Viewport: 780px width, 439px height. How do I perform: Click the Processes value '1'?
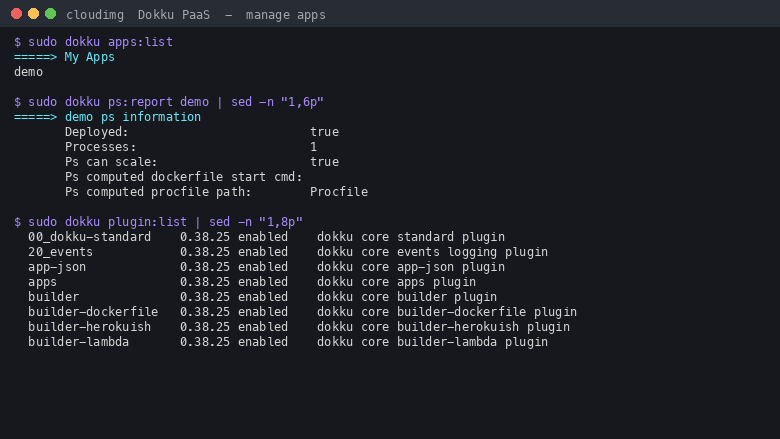(x=313, y=147)
